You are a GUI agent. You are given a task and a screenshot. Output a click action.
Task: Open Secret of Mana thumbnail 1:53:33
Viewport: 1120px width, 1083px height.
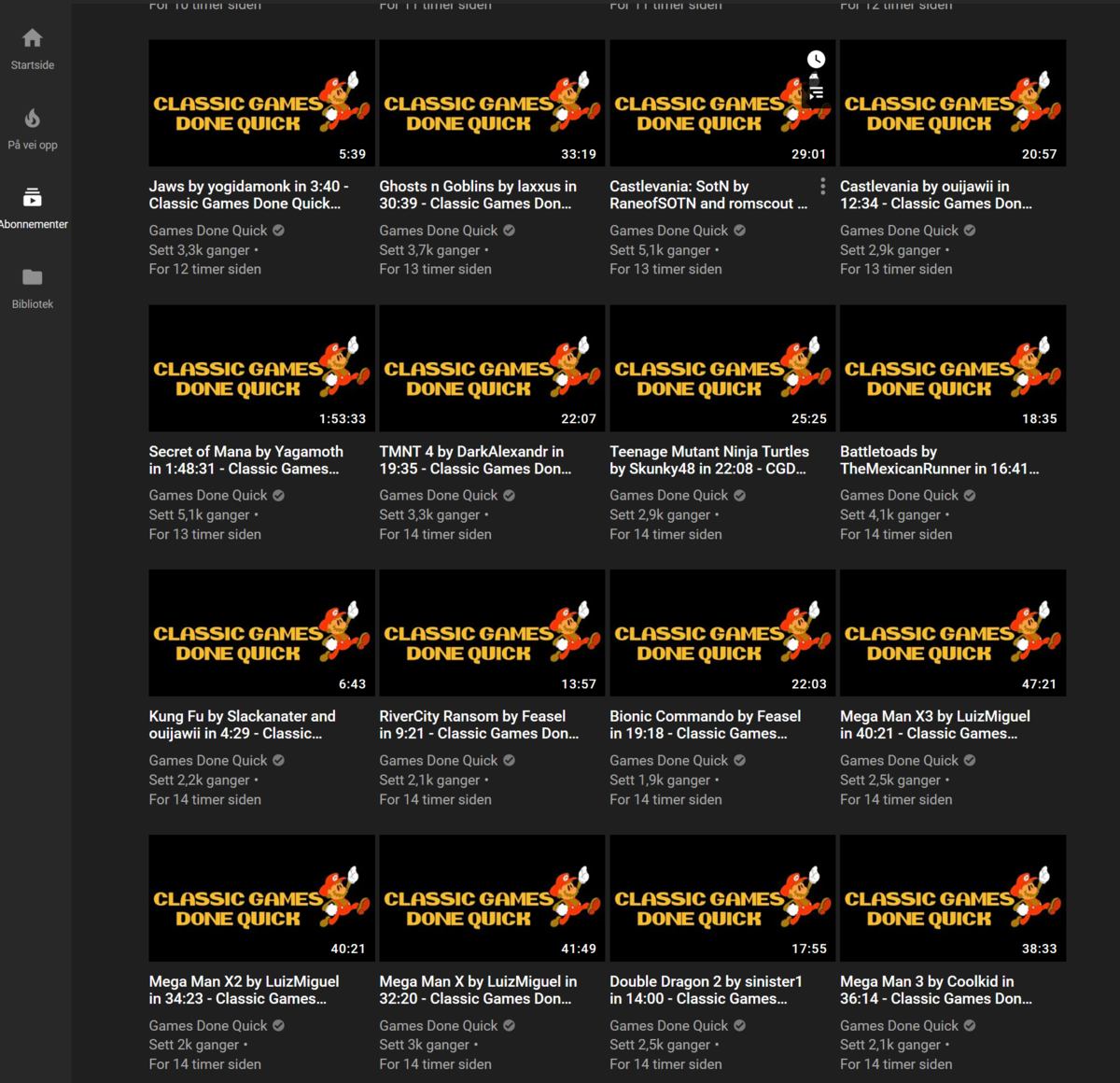coord(261,369)
